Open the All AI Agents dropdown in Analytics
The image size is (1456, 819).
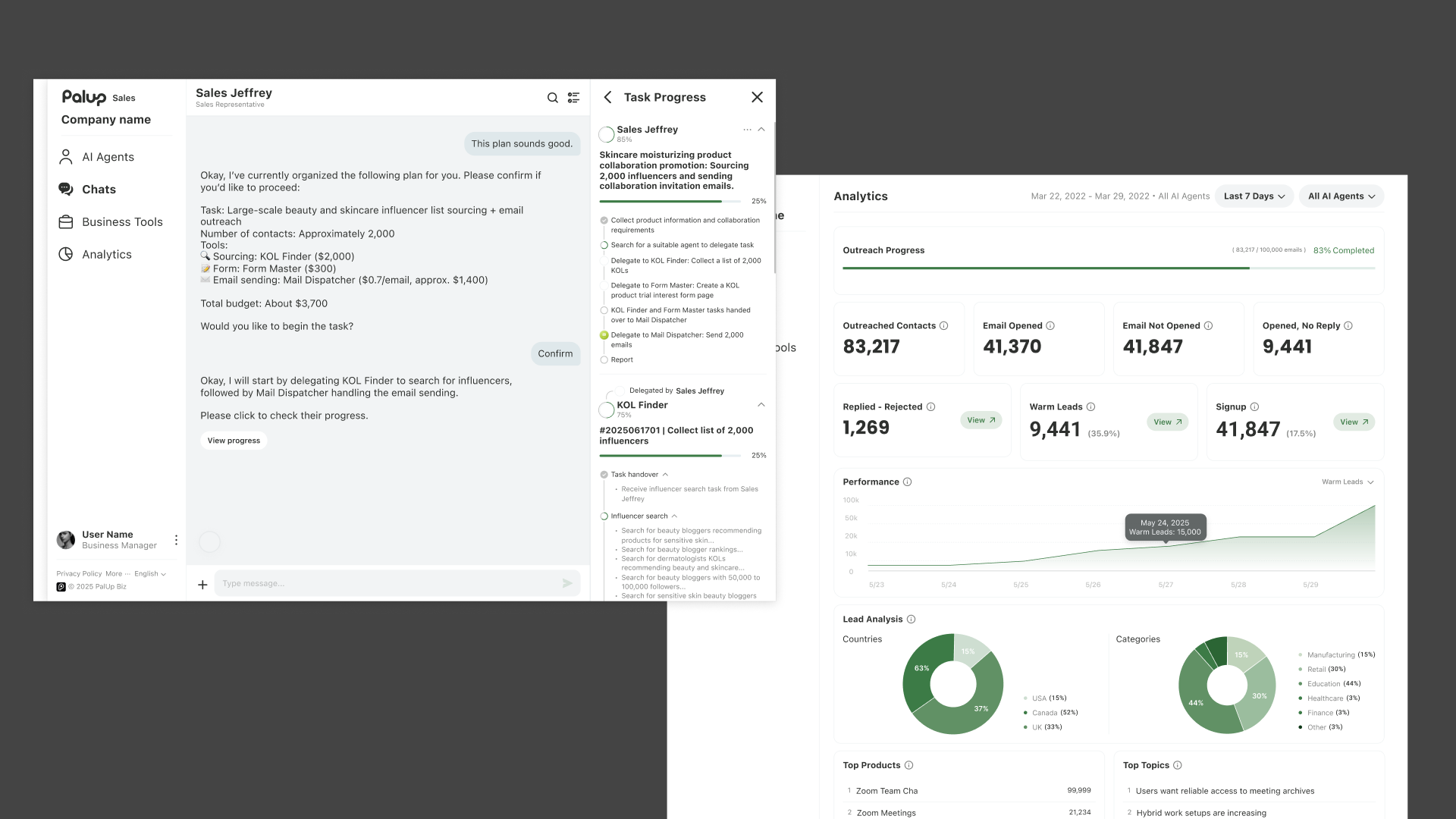tap(1341, 196)
